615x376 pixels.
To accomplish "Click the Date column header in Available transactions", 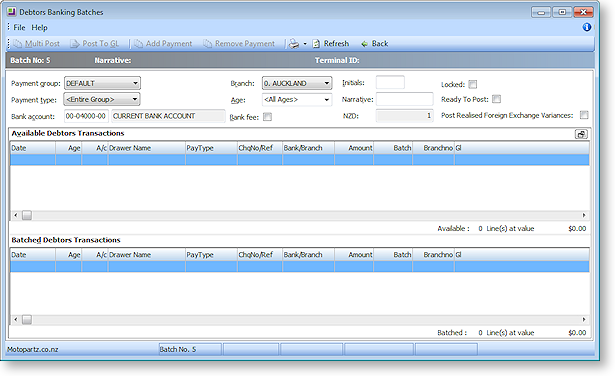I will [33, 148].
